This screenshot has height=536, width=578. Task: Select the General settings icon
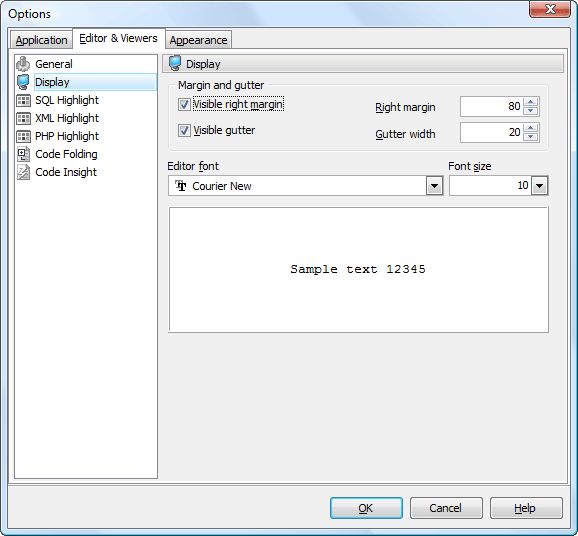23,64
